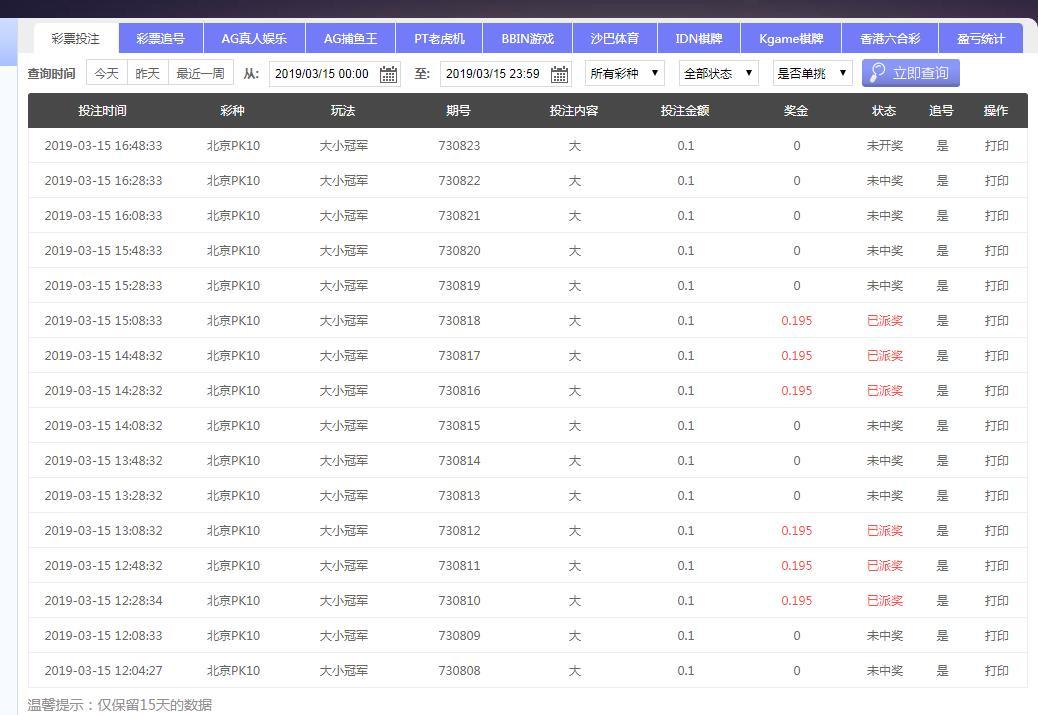1038x715 pixels.
Task: Filter by 昨天 quick range
Action: 148,73
